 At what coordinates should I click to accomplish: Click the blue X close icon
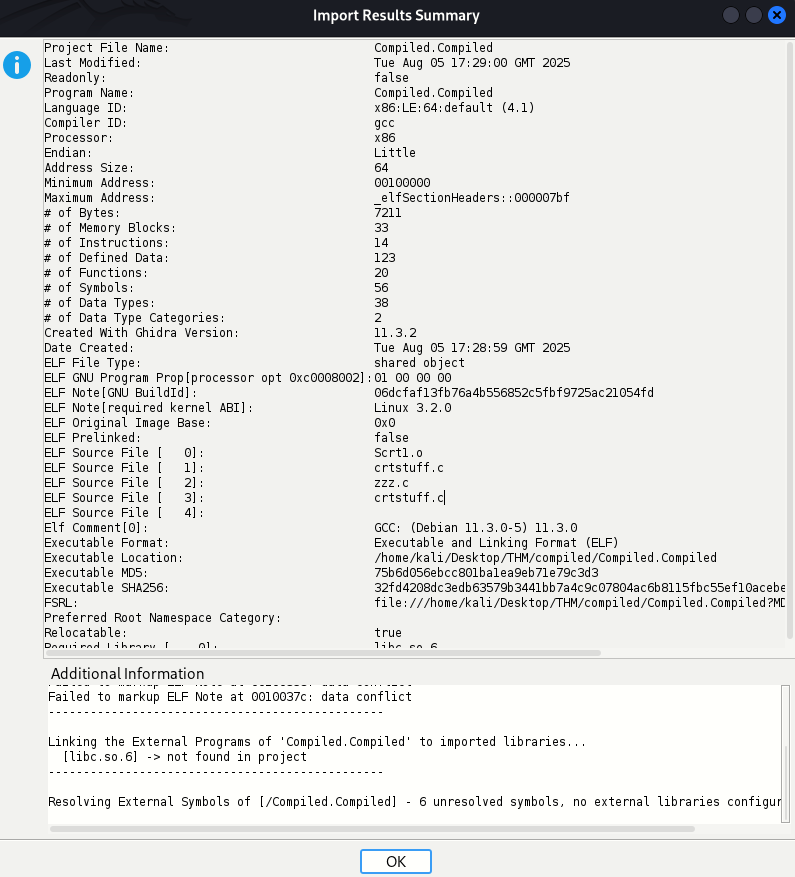tap(777, 14)
